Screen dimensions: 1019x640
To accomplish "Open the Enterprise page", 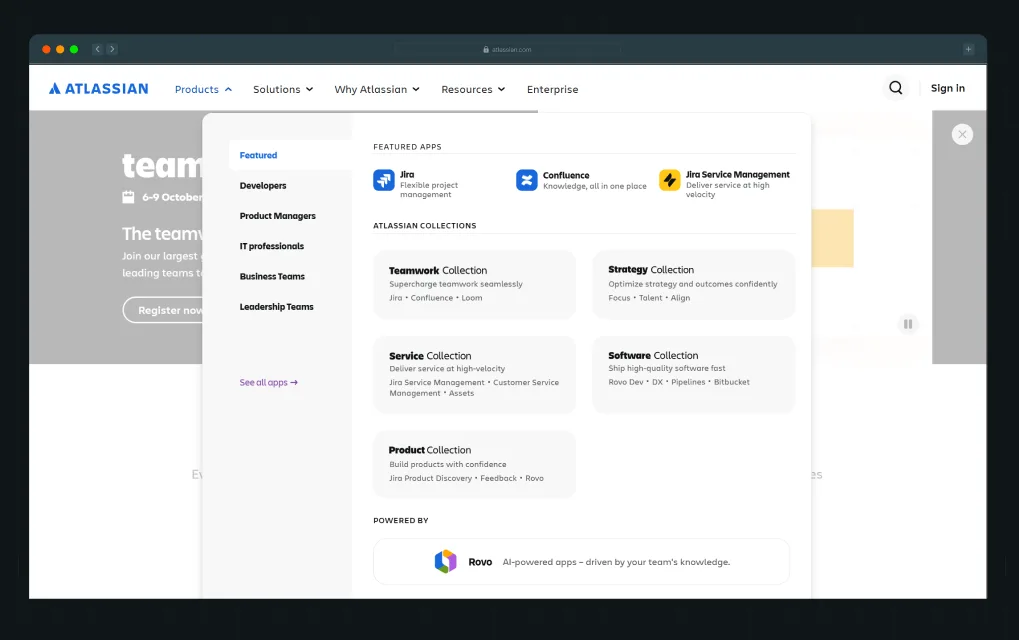I will [x=552, y=90].
